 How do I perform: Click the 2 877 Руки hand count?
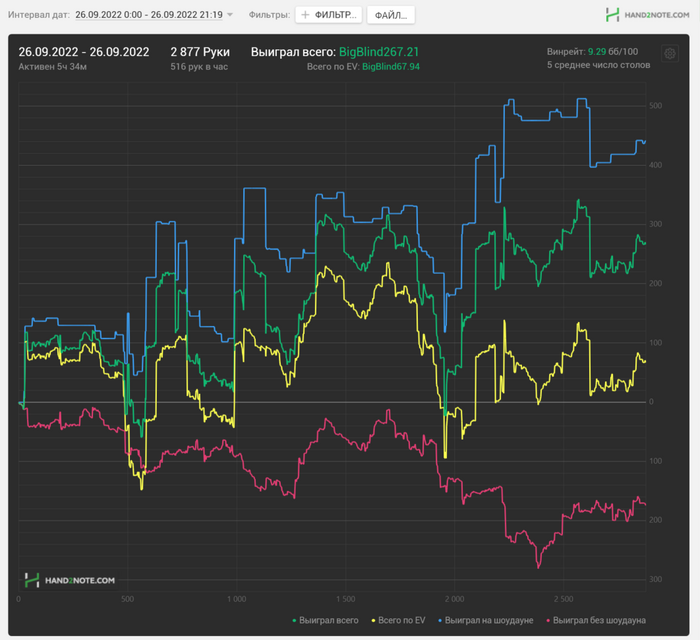point(200,52)
